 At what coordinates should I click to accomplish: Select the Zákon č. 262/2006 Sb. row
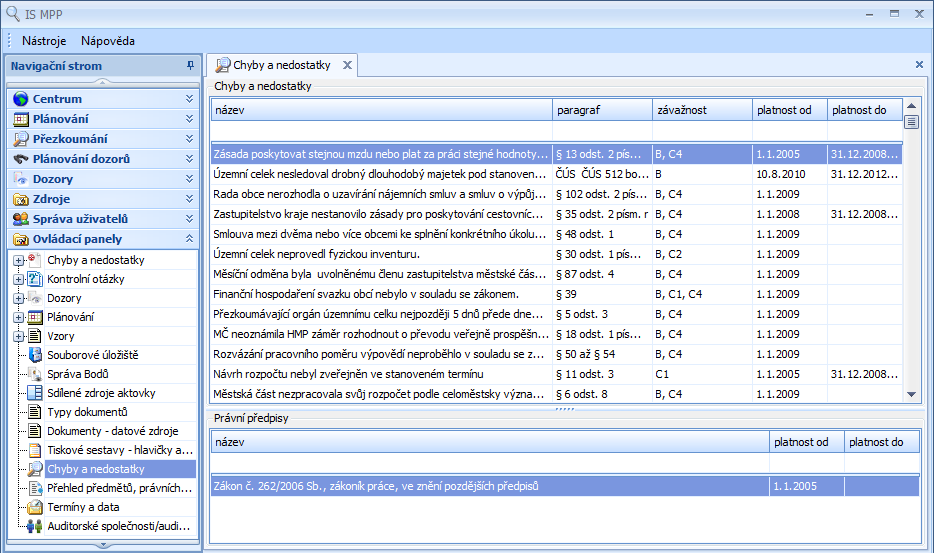(565, 486)
